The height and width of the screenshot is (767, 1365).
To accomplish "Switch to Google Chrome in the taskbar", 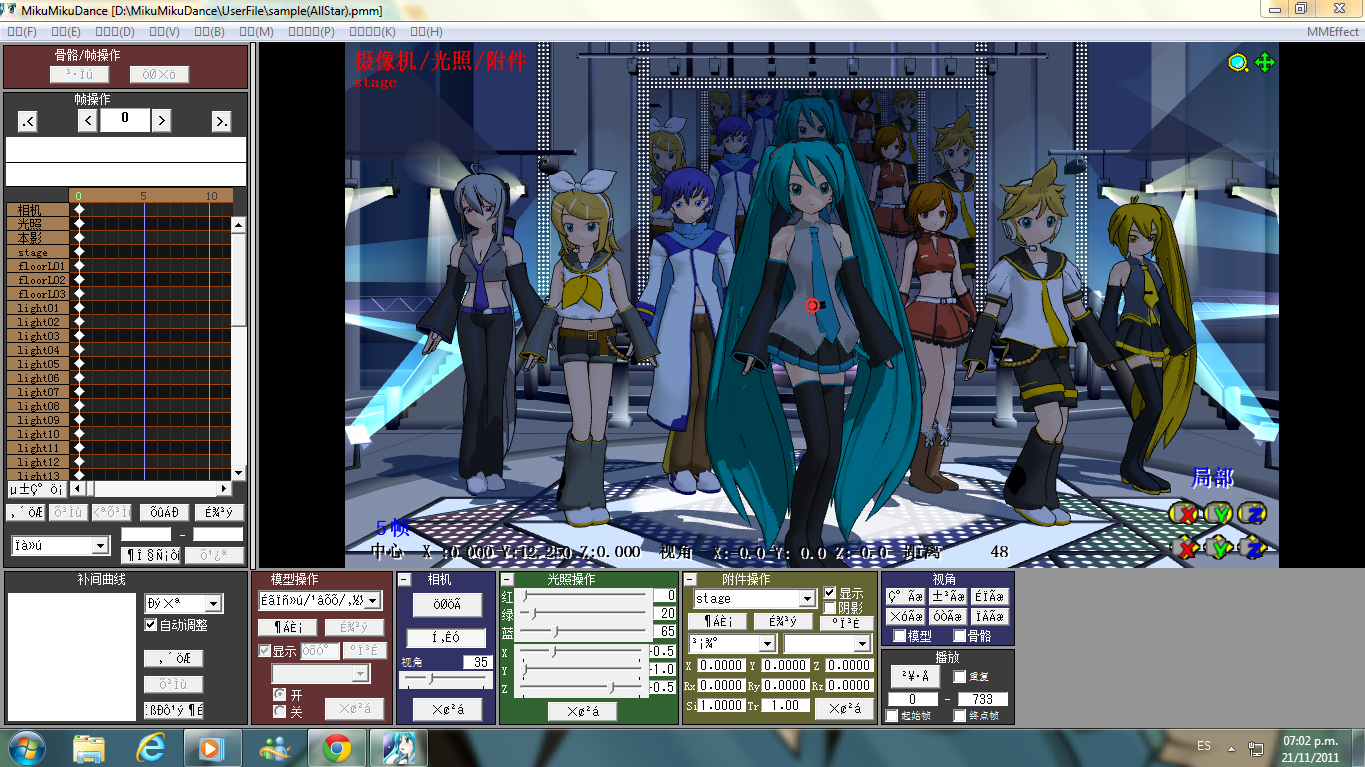I will pos(336,747).
